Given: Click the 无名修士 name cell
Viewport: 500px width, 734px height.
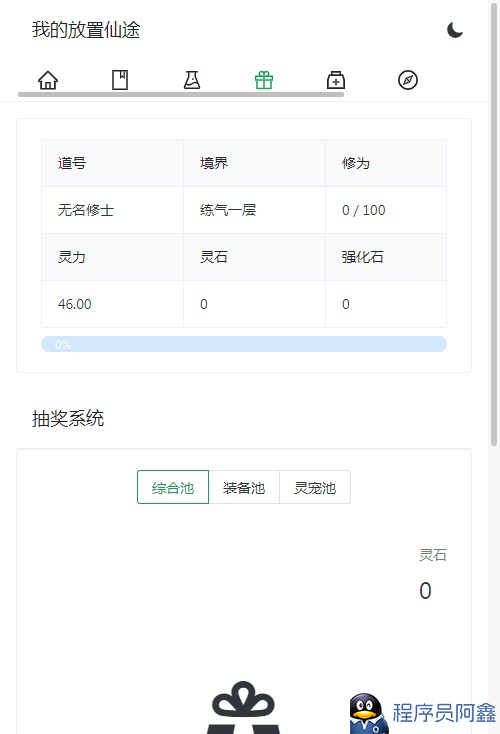Looking at the screenshot, I should [112, 210].
